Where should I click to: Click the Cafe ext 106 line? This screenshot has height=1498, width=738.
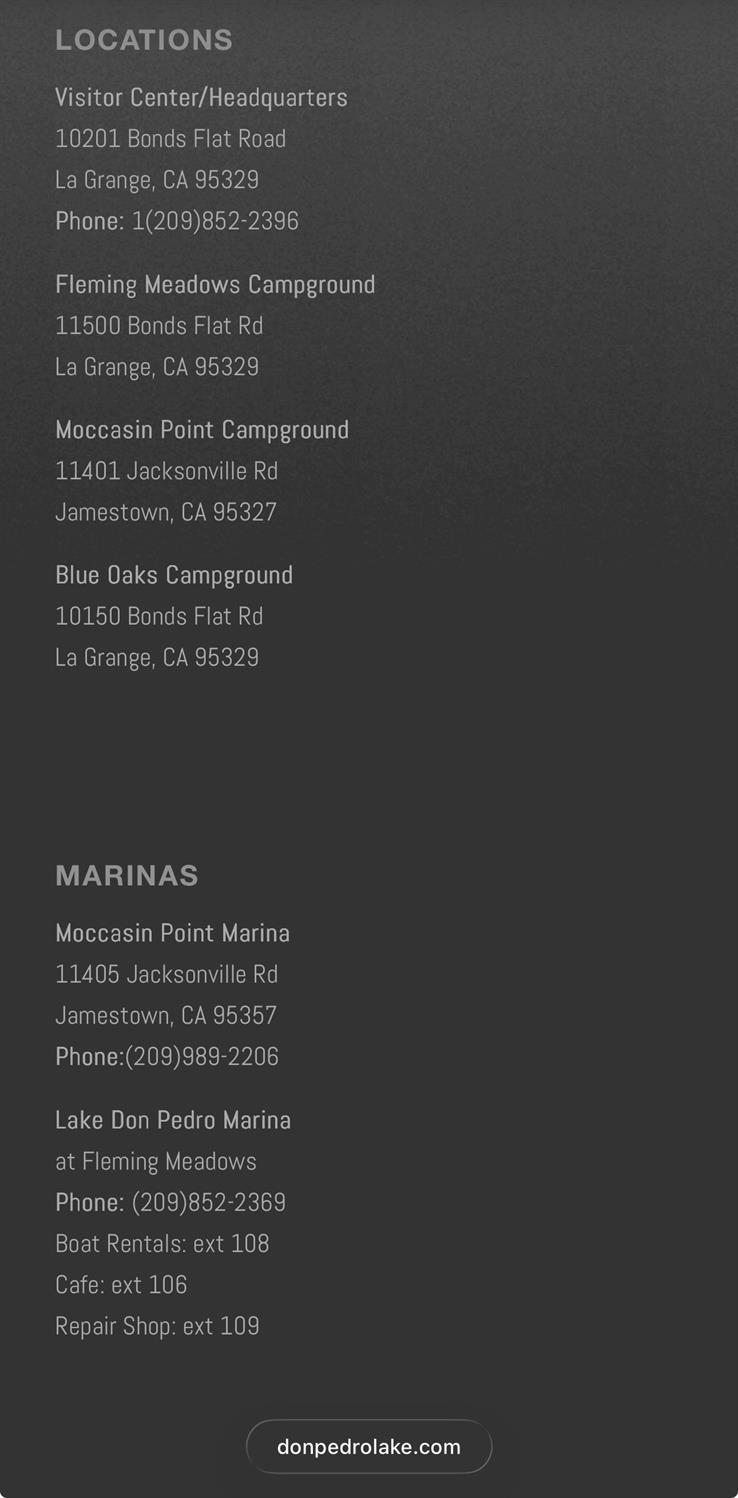click(121, 1285)
